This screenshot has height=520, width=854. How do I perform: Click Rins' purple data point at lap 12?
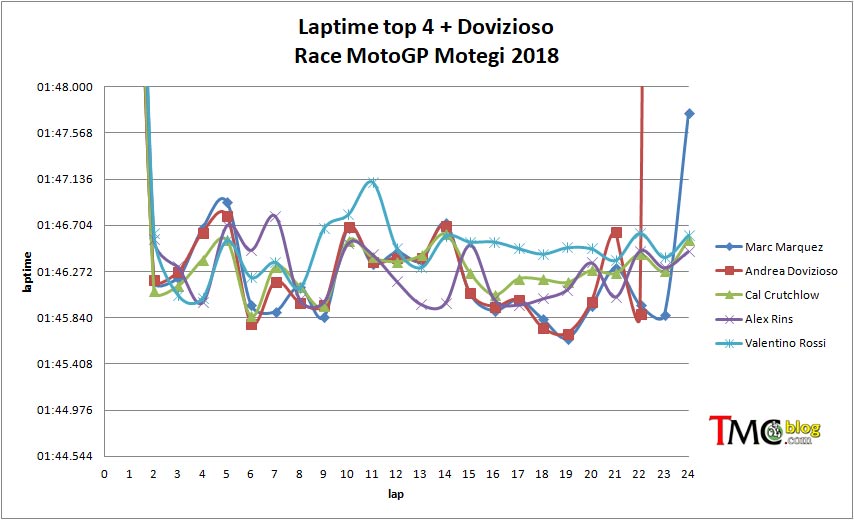click(397, 282)
